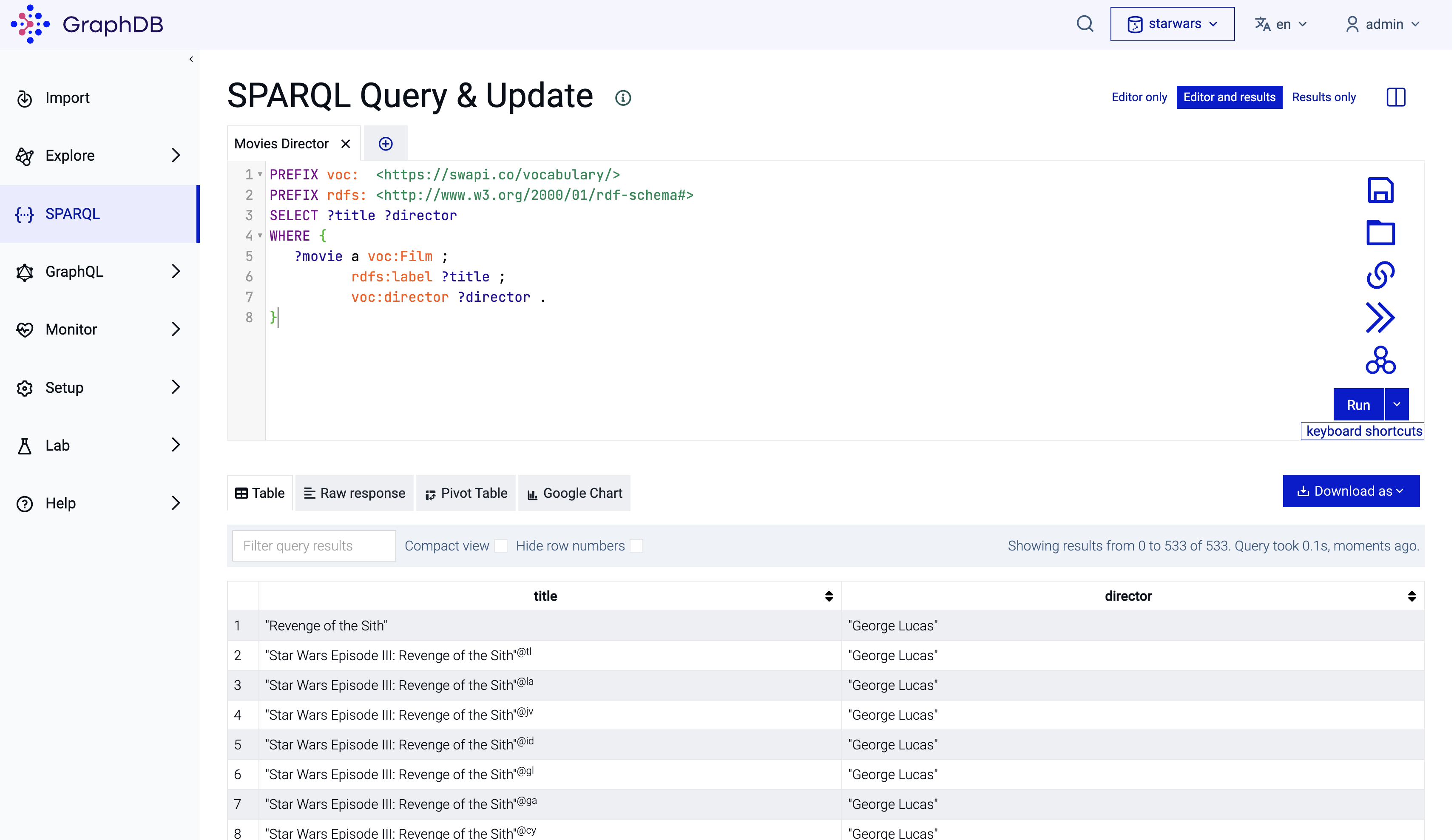
Task: Click the double-chevron inference icon
Action: point(1381,318)
